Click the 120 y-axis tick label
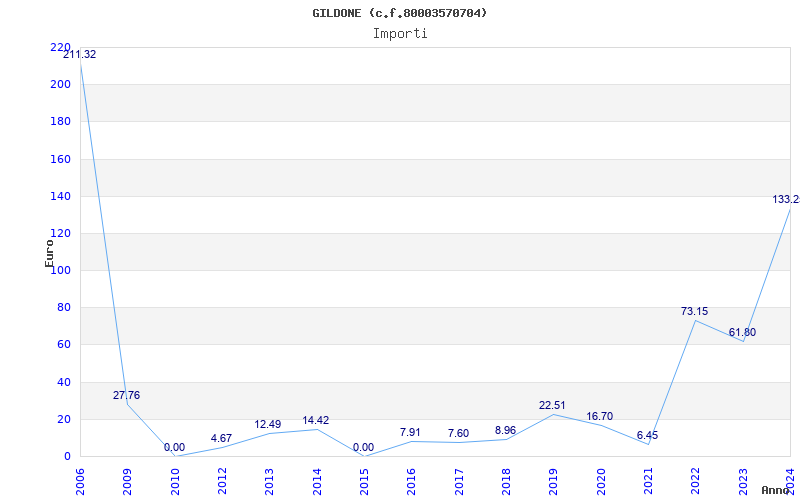Viewport: 800px width, 500px height. (x=60, y=234)
